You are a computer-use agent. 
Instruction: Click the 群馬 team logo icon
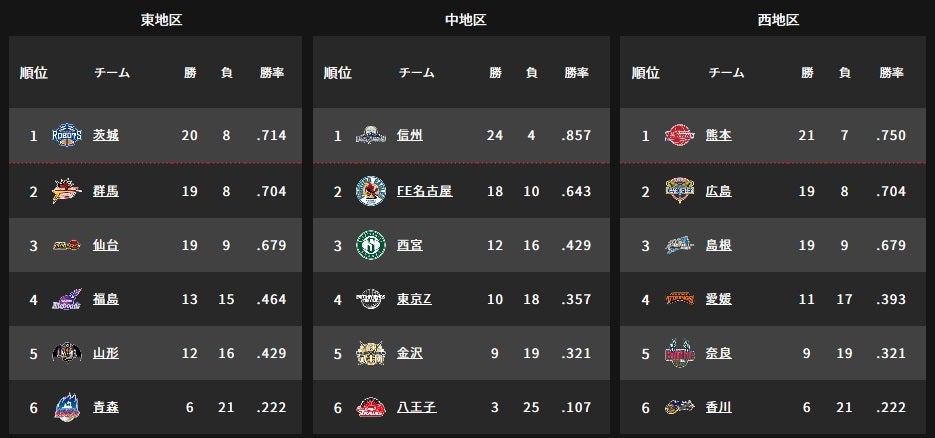(67, 191)
